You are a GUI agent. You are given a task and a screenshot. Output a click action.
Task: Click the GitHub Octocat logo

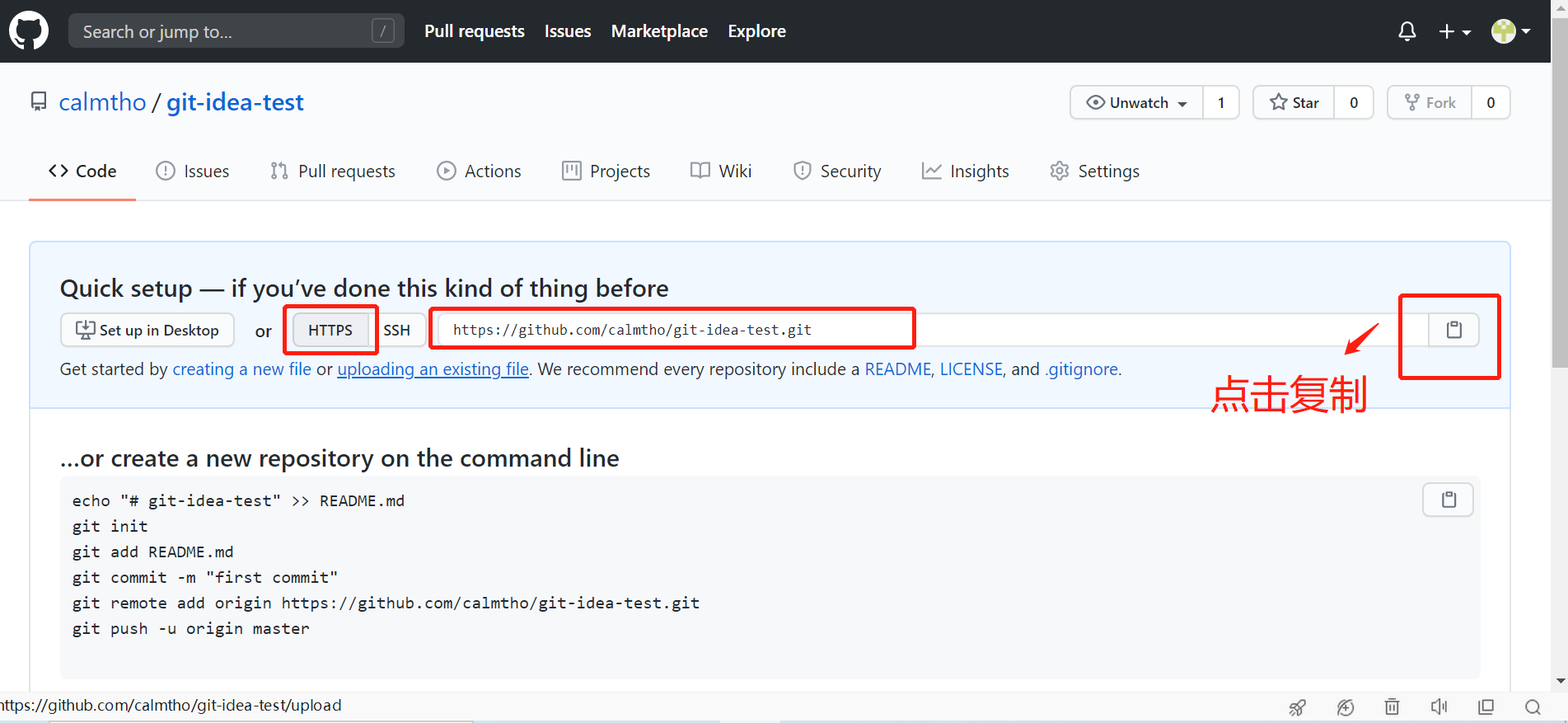[29, 31]
